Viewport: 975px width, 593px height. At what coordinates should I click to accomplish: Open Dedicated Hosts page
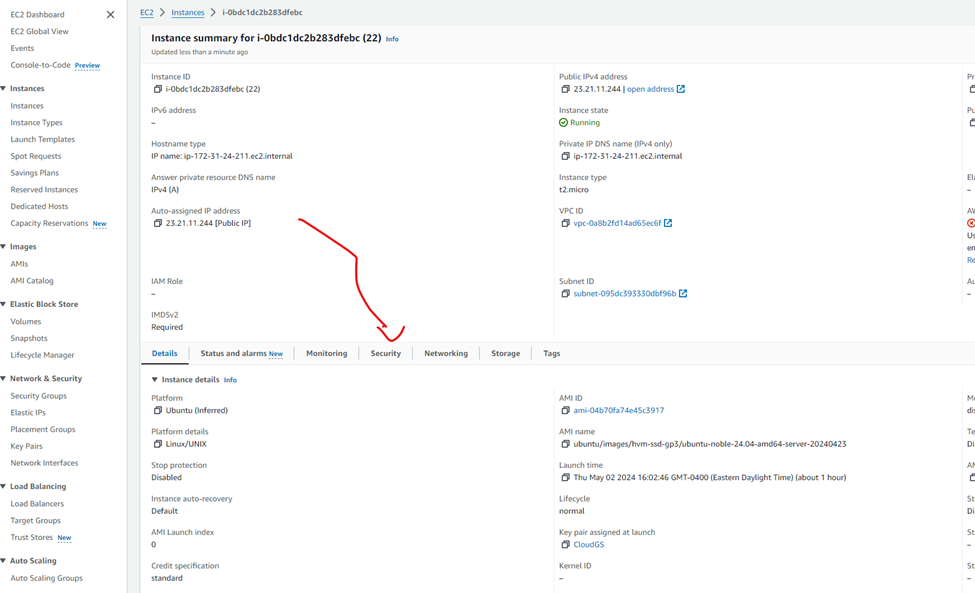pos(39,206)
